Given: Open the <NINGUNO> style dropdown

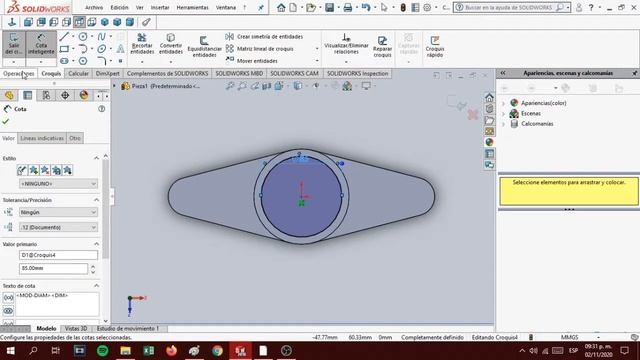Looking at the screenshot, I should pyautogui.click(x=58, y=184).
